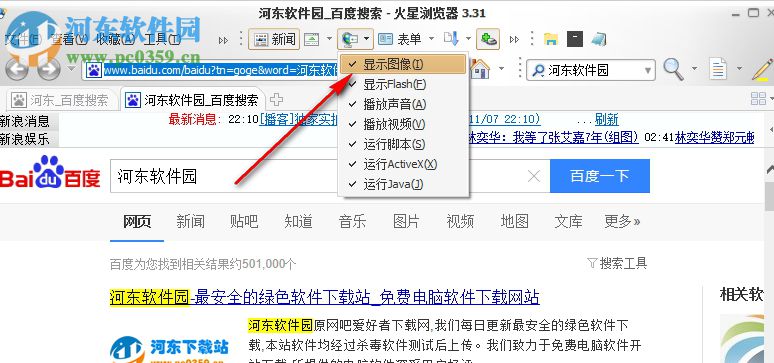Open a new tab with plus icon

tap(276, 100)
